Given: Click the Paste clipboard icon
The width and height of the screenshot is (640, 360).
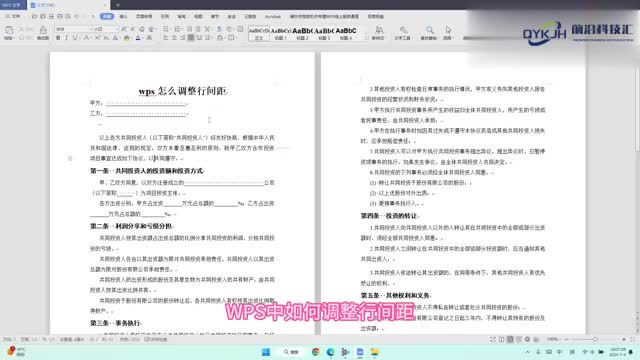Looking at the screenshot, I should coord(9,30).
